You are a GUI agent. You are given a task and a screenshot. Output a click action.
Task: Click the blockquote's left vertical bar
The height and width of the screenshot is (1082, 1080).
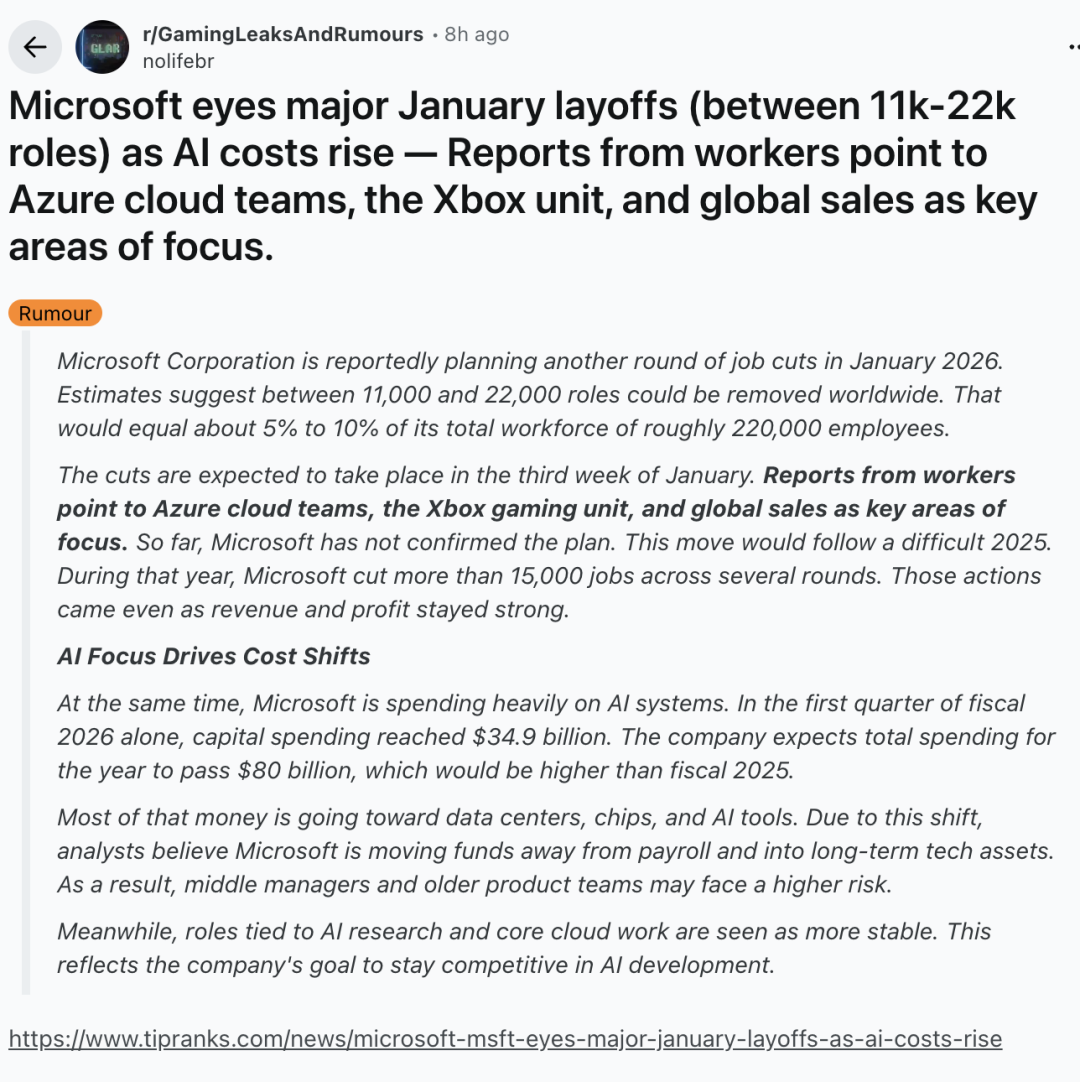pos(26,660)
